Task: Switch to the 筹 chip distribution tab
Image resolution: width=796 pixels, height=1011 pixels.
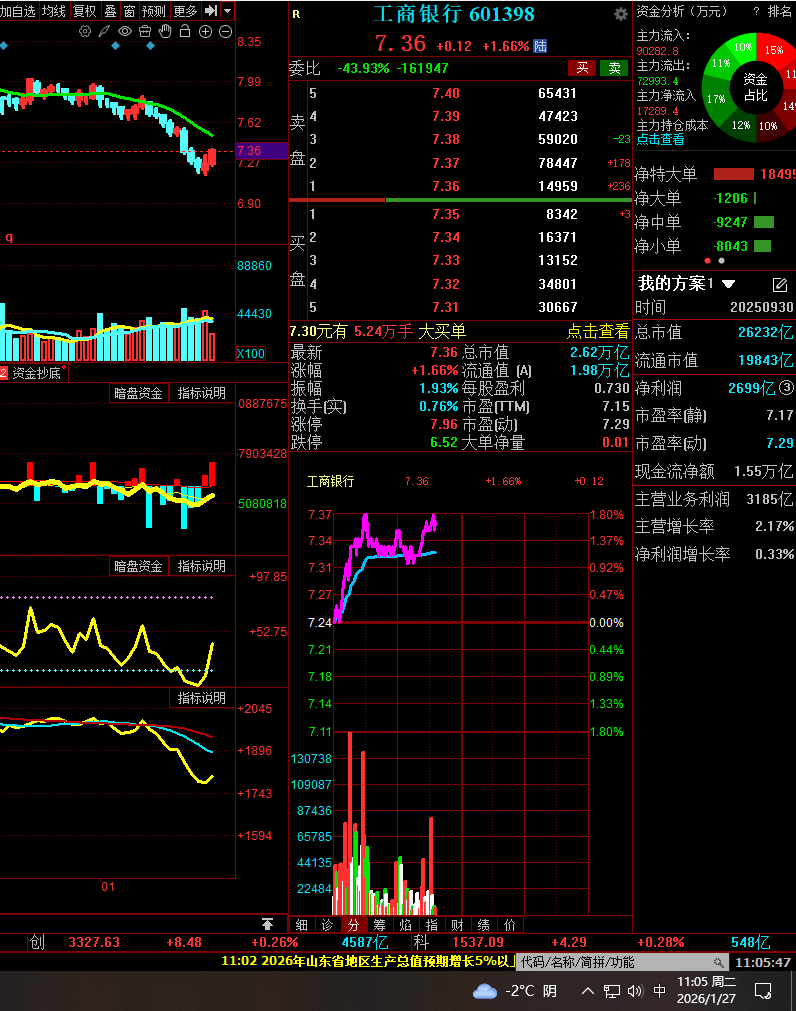Action: 380,925
